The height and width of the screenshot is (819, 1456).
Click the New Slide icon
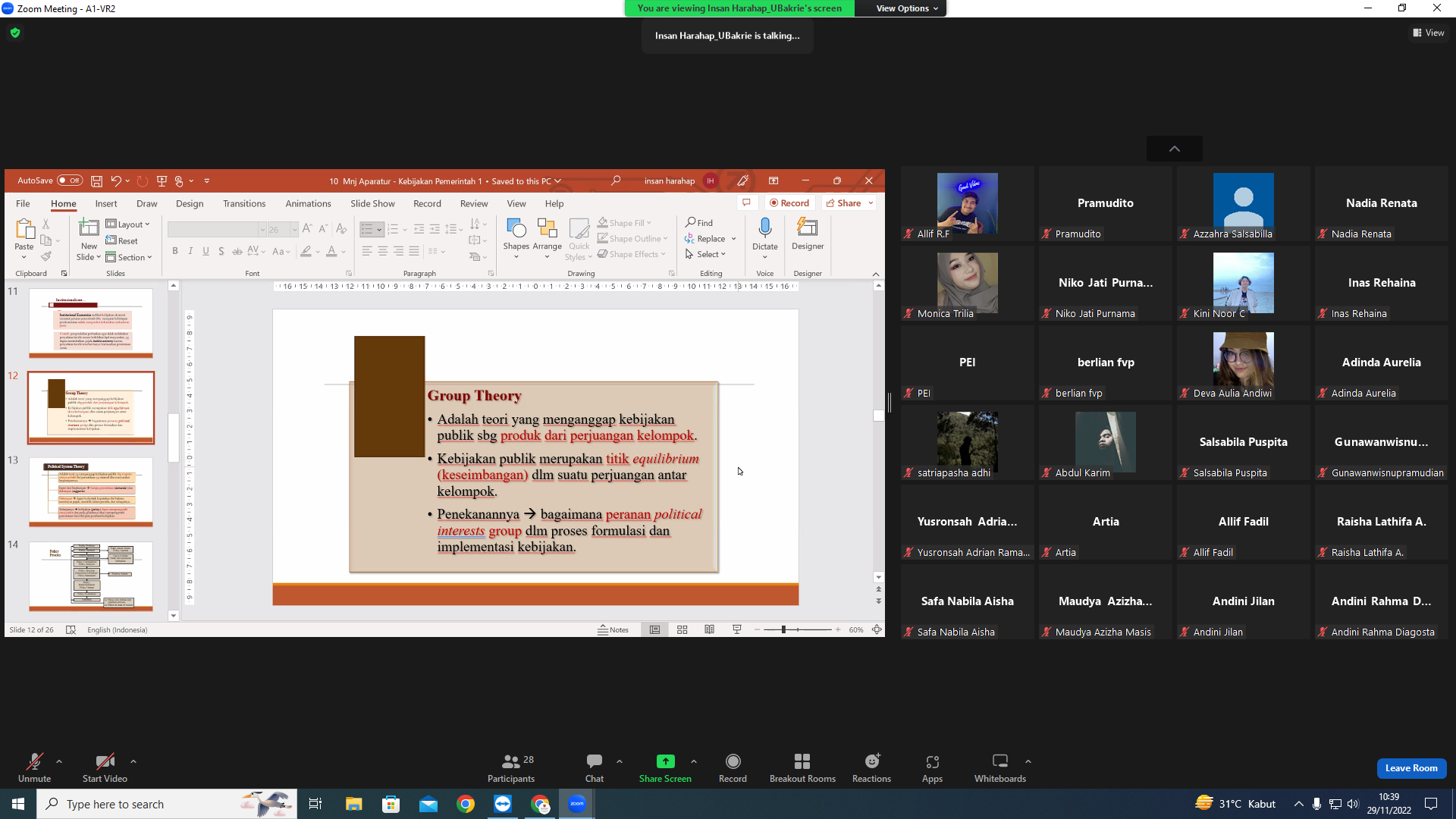click(x=89, y=228)
